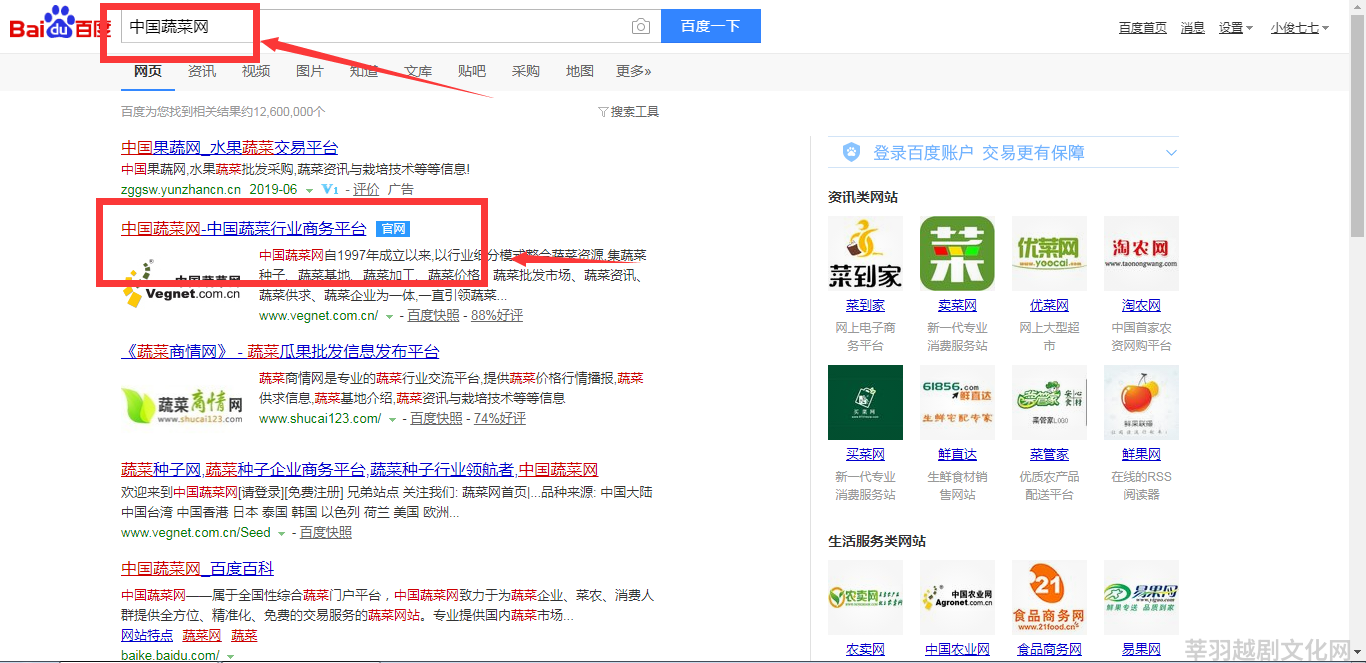Open 蔬菜种子网 result title

tap(360, 470)
